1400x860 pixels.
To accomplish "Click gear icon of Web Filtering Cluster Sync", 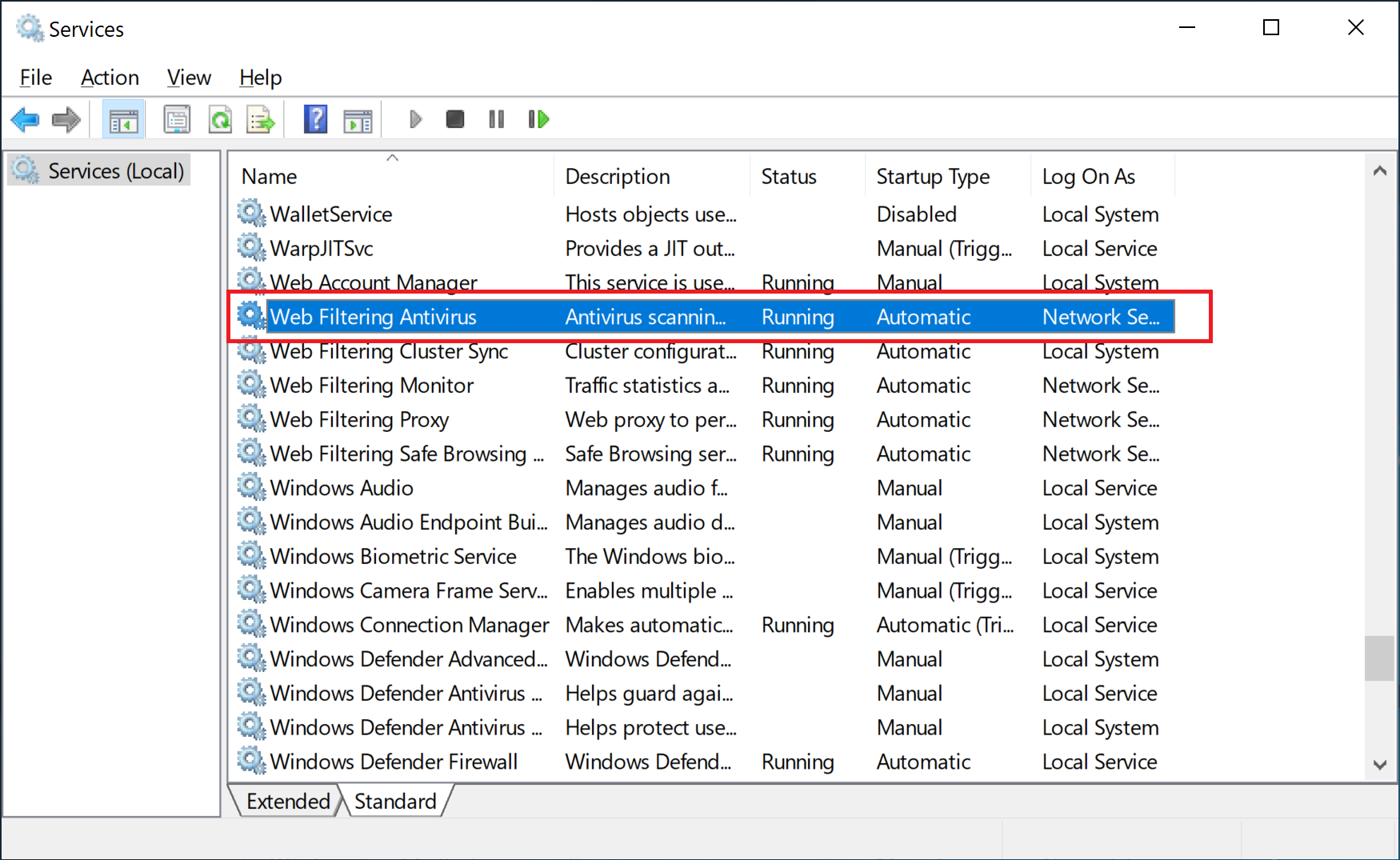I will point(251,350).
